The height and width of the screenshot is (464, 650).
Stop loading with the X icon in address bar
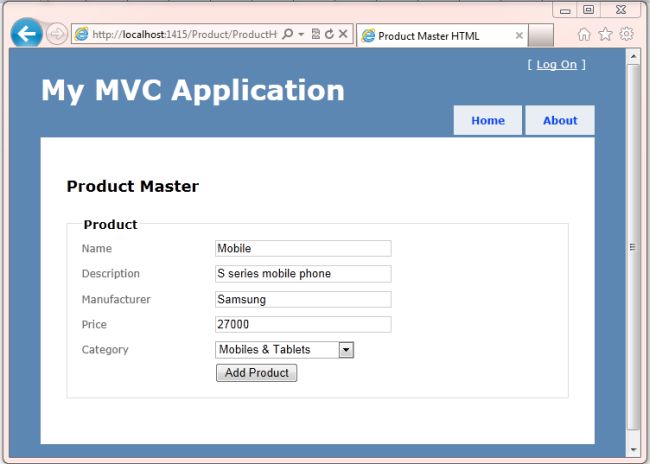[343, 34]
